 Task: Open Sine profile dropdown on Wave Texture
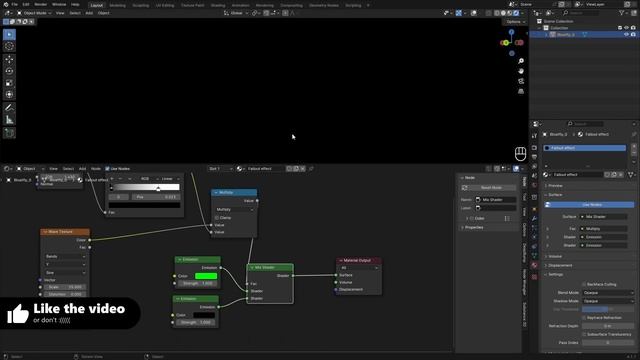(x=65, y=272)
